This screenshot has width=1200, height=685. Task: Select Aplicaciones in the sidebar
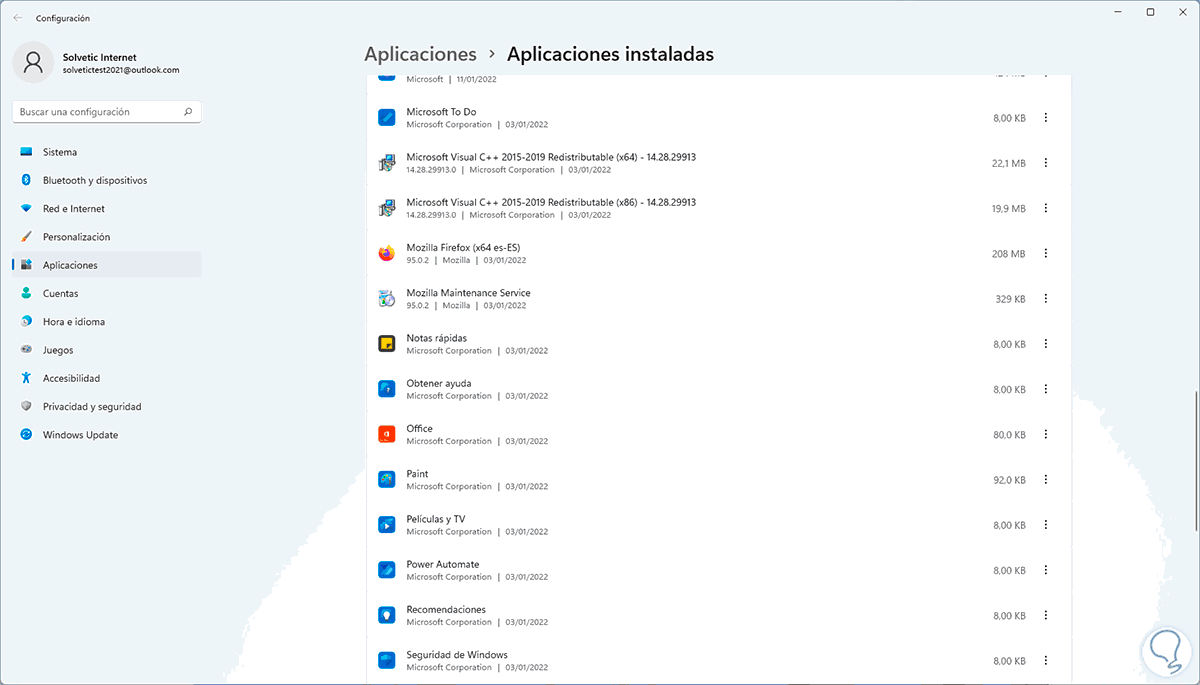tap(107, 265)
